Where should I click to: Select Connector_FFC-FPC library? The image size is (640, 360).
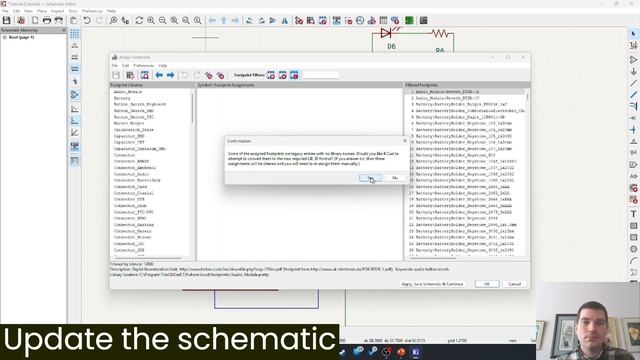pos(134,212)
